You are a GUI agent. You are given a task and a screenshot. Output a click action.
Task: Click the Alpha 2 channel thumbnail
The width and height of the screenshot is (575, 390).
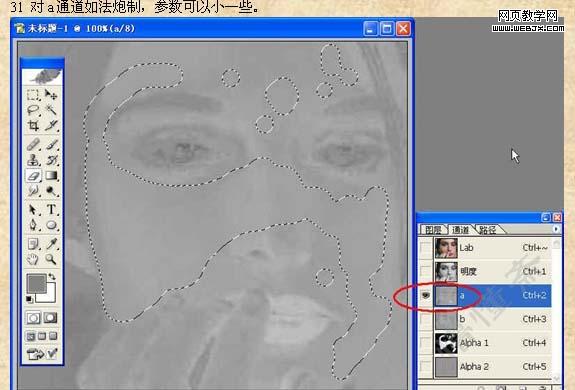coord(446,367)
